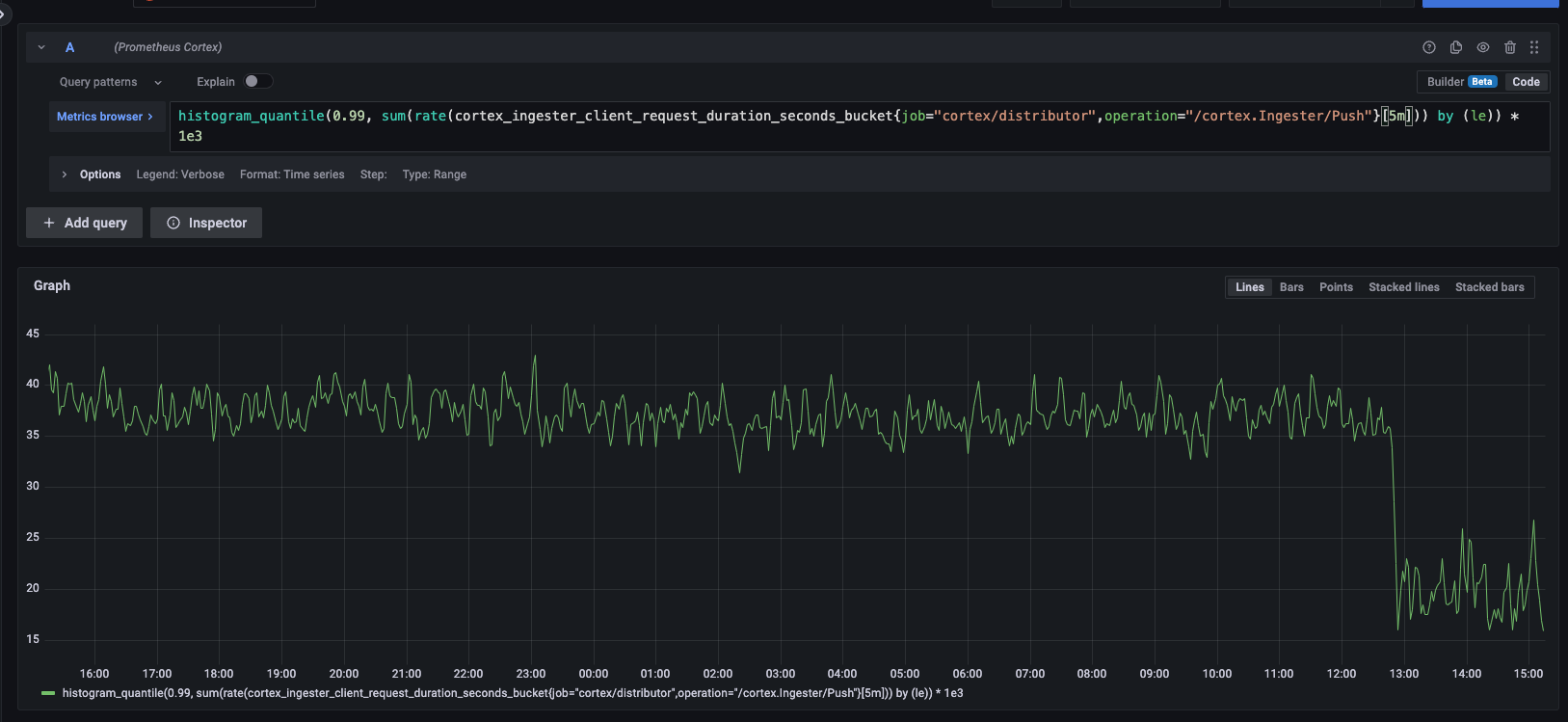Open query help icon in row A

tap(1429, 47)
